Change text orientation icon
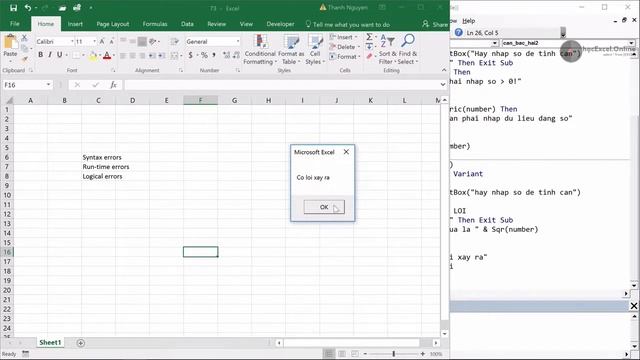Image resolution: width=640 pixels, height=360 pixels. pos(153,41)
